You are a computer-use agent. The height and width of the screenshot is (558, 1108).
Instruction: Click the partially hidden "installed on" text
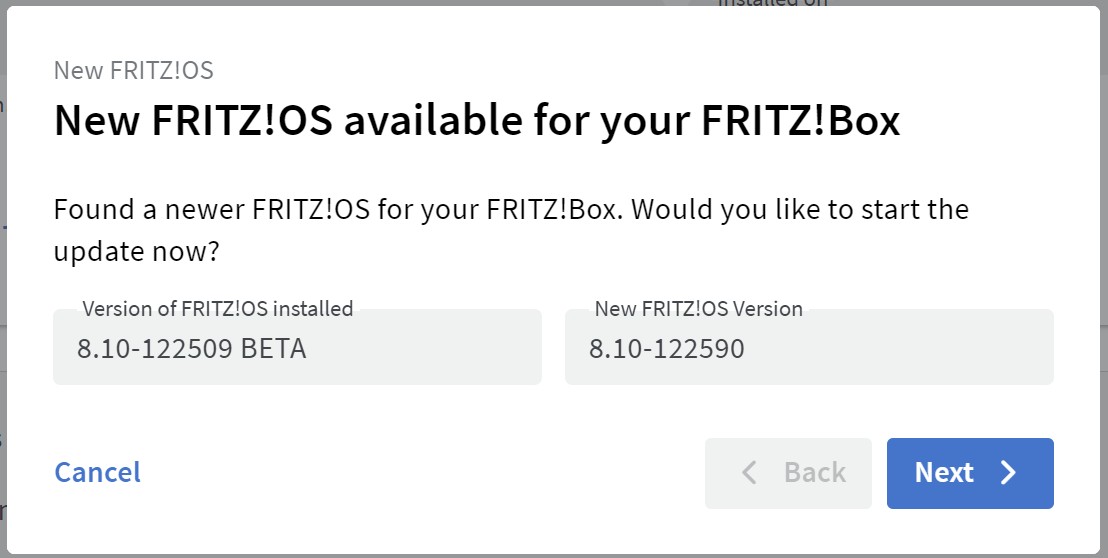click(x=772, y=3)
